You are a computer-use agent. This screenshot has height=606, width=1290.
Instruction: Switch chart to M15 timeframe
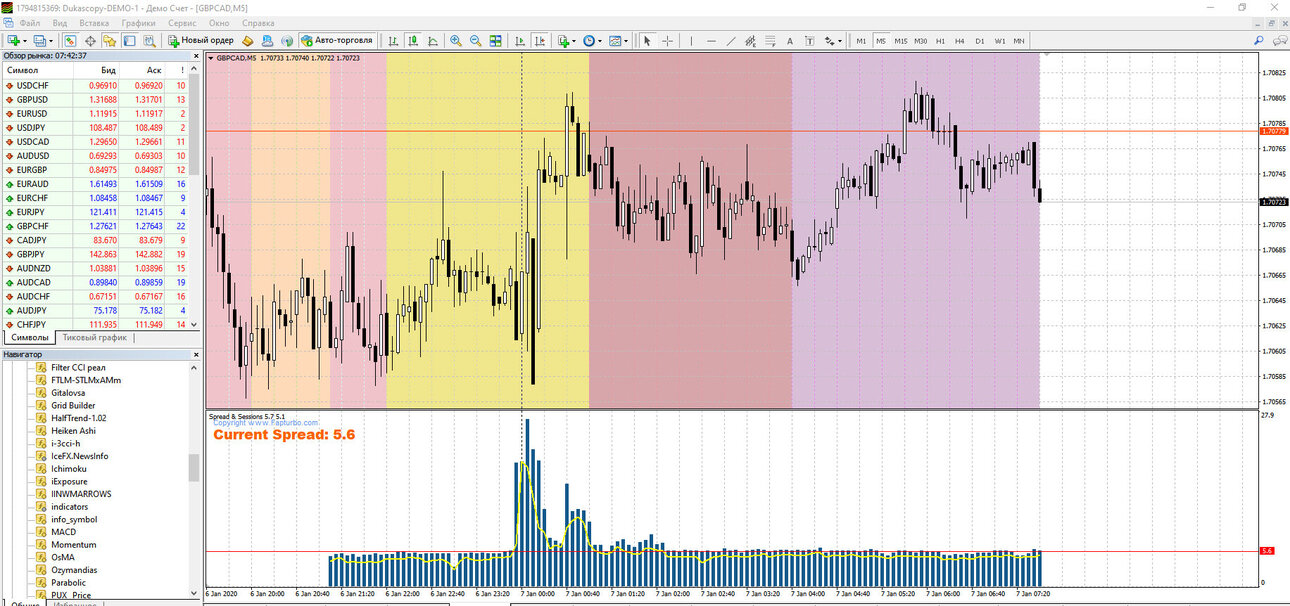[x=901, y=41]
